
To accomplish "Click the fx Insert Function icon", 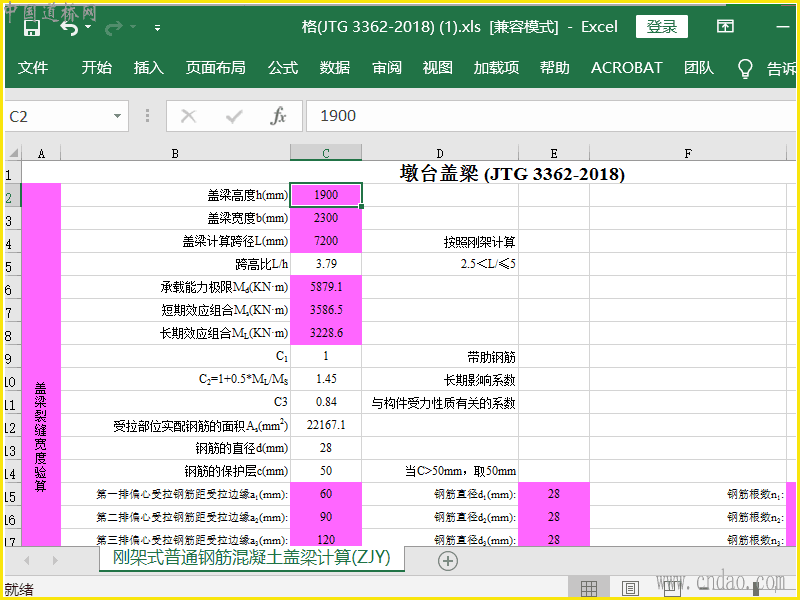I will coord(278,116).
